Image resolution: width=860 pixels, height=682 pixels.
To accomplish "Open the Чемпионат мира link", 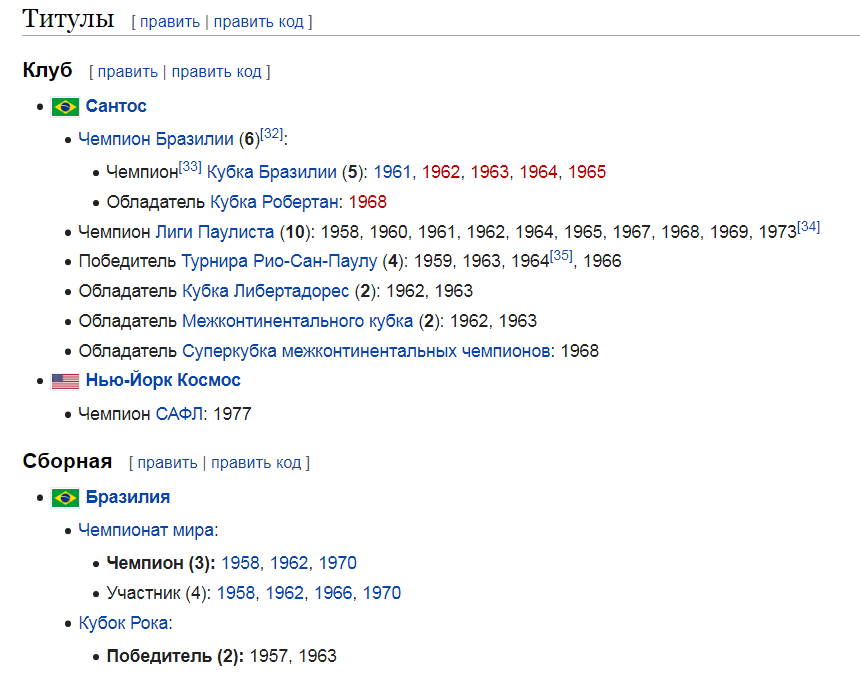I will (x=146, y=531).
